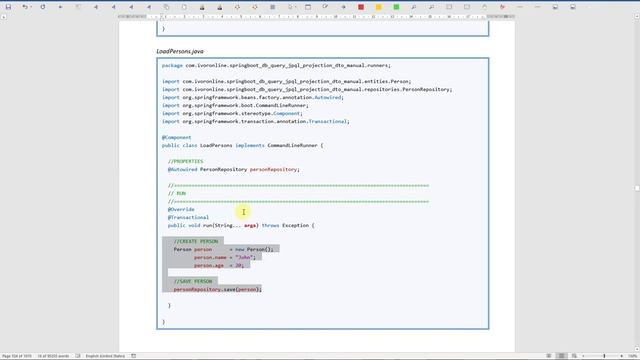This screenshot has height=360, width=640.
Task: Click the English (United States) language indicator
Action: [x=105, y=356]
